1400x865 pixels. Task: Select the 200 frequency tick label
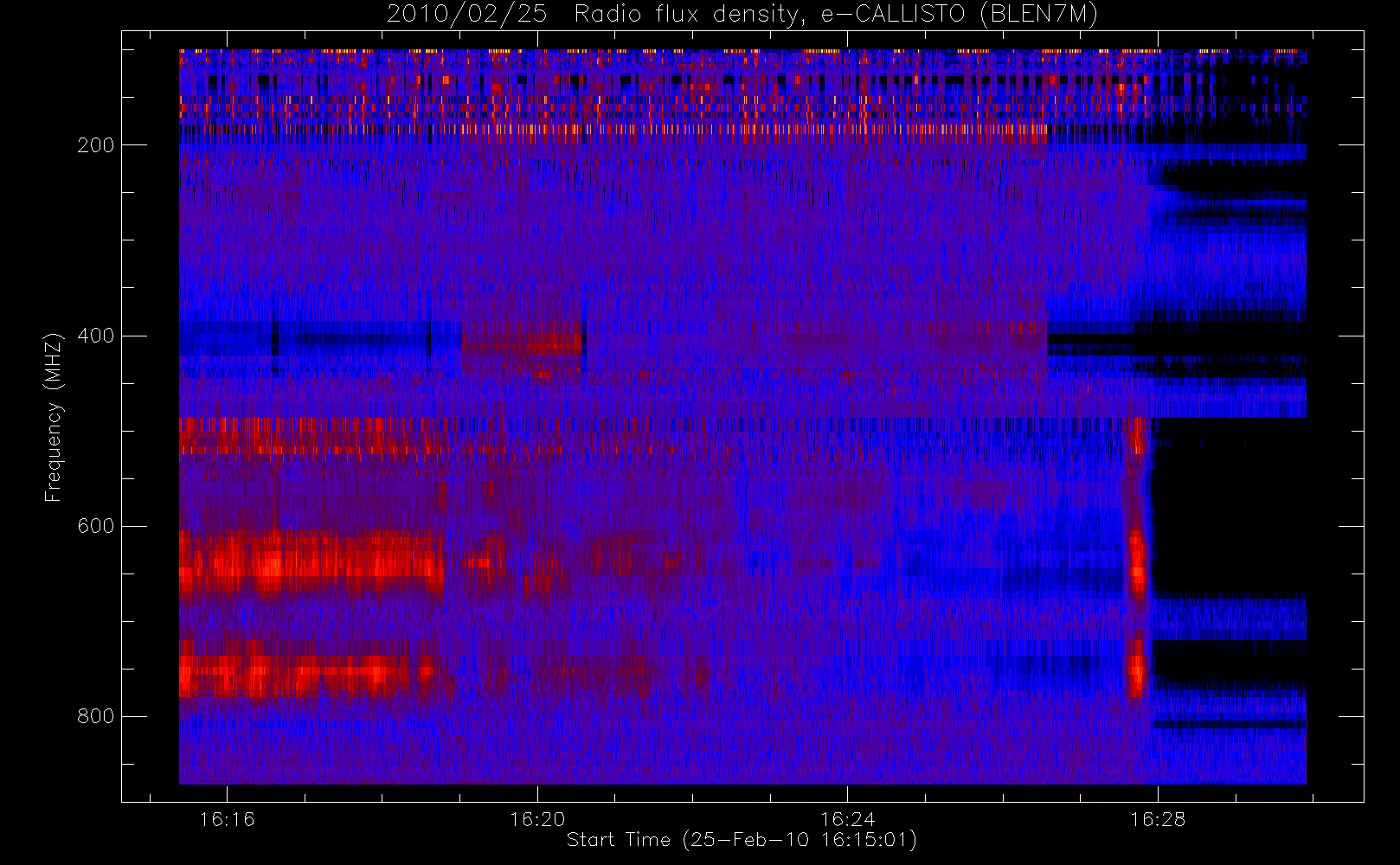[95, 145]
